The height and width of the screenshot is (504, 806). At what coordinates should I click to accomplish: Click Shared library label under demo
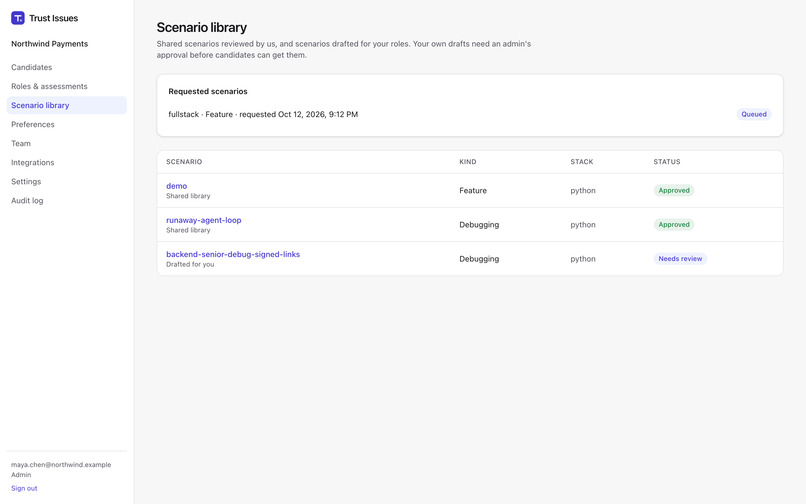click(x=188, y=196)
